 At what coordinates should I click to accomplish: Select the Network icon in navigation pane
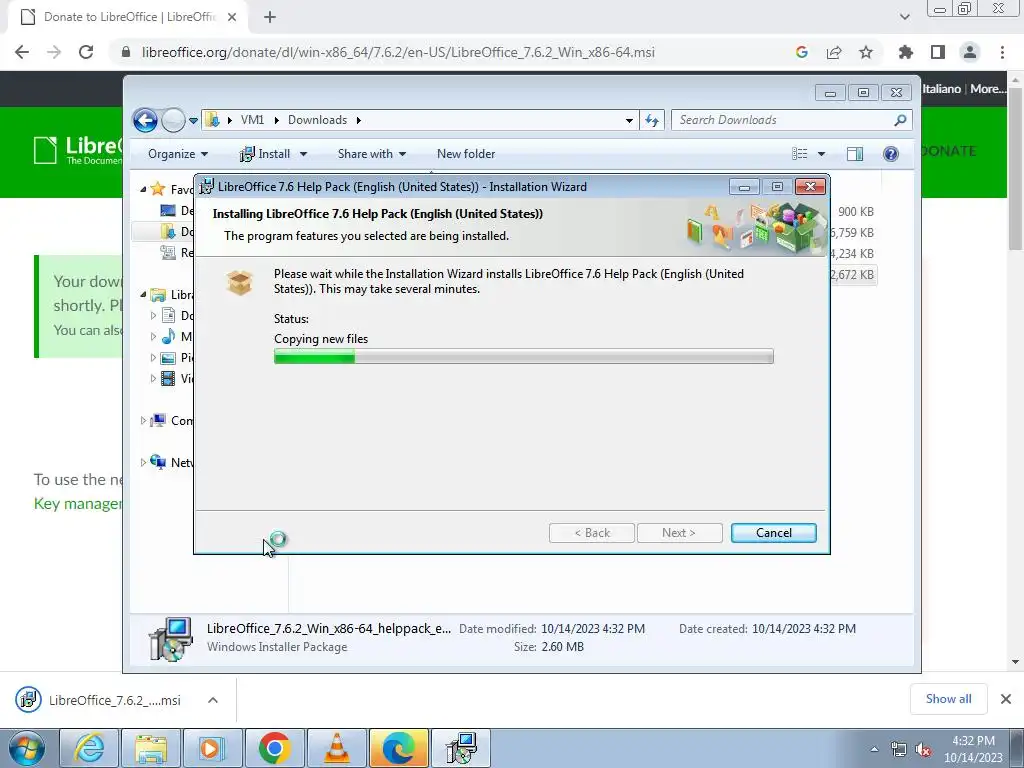coord(158,462)
